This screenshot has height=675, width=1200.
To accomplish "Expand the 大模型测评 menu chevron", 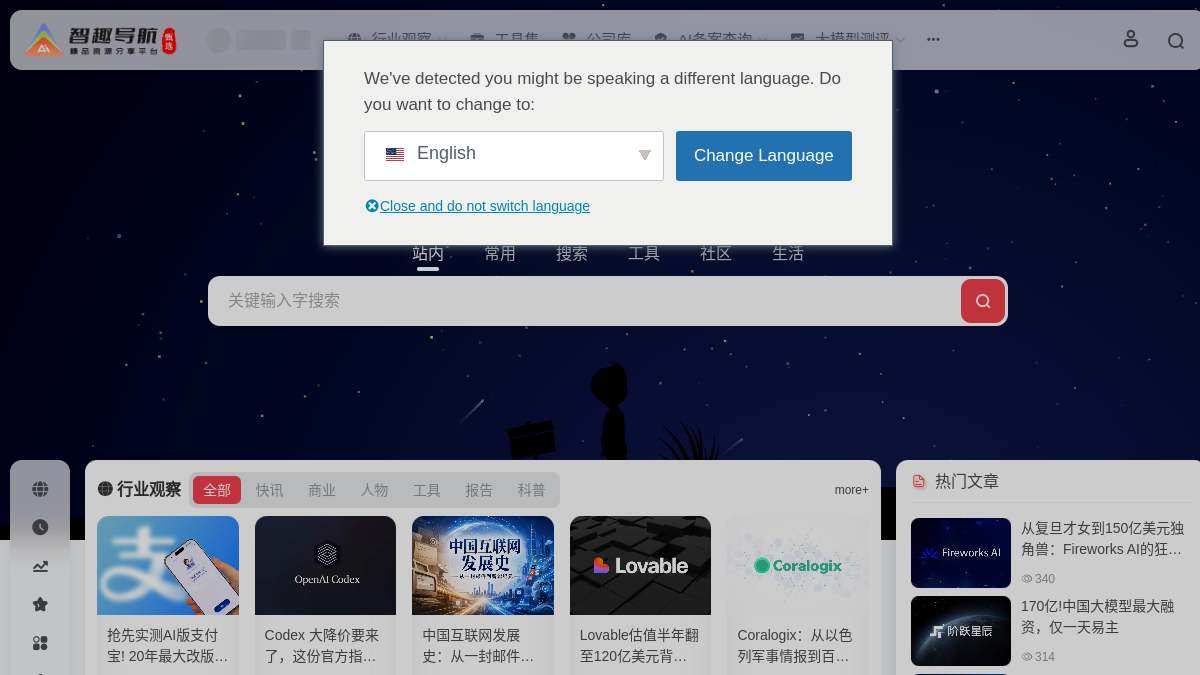I will (900, 40).
